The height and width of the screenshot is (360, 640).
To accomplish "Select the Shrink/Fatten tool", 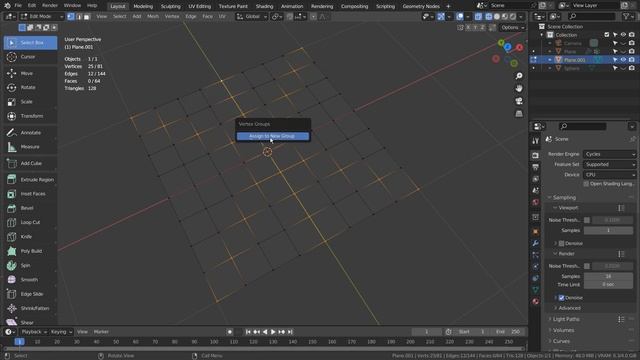I will pyautogui.click(x=31, y=308).
